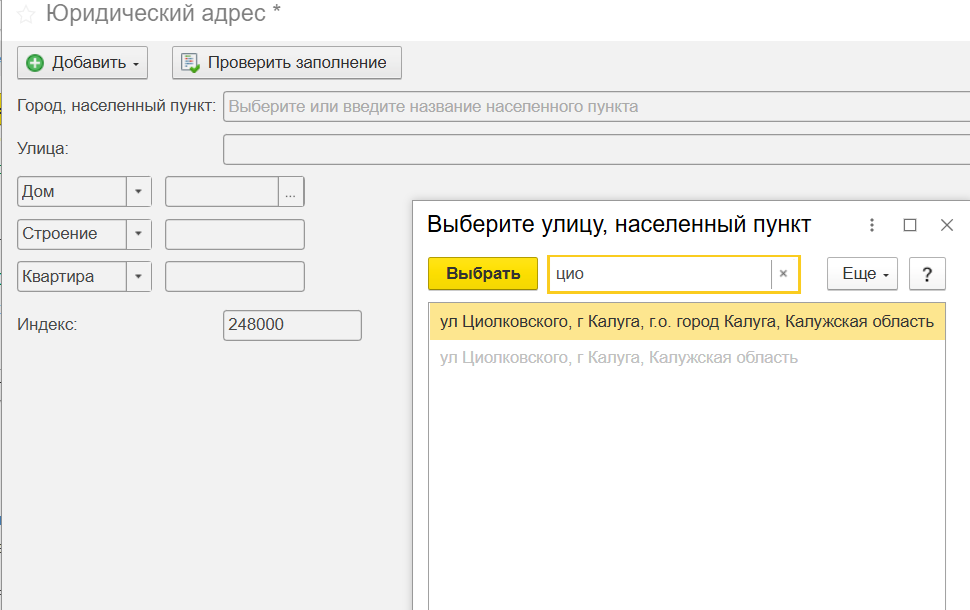The height and width of the screenshot is (610, 970).
Task: Click the Город, населенный пункт input field
Action: (596, 106)
